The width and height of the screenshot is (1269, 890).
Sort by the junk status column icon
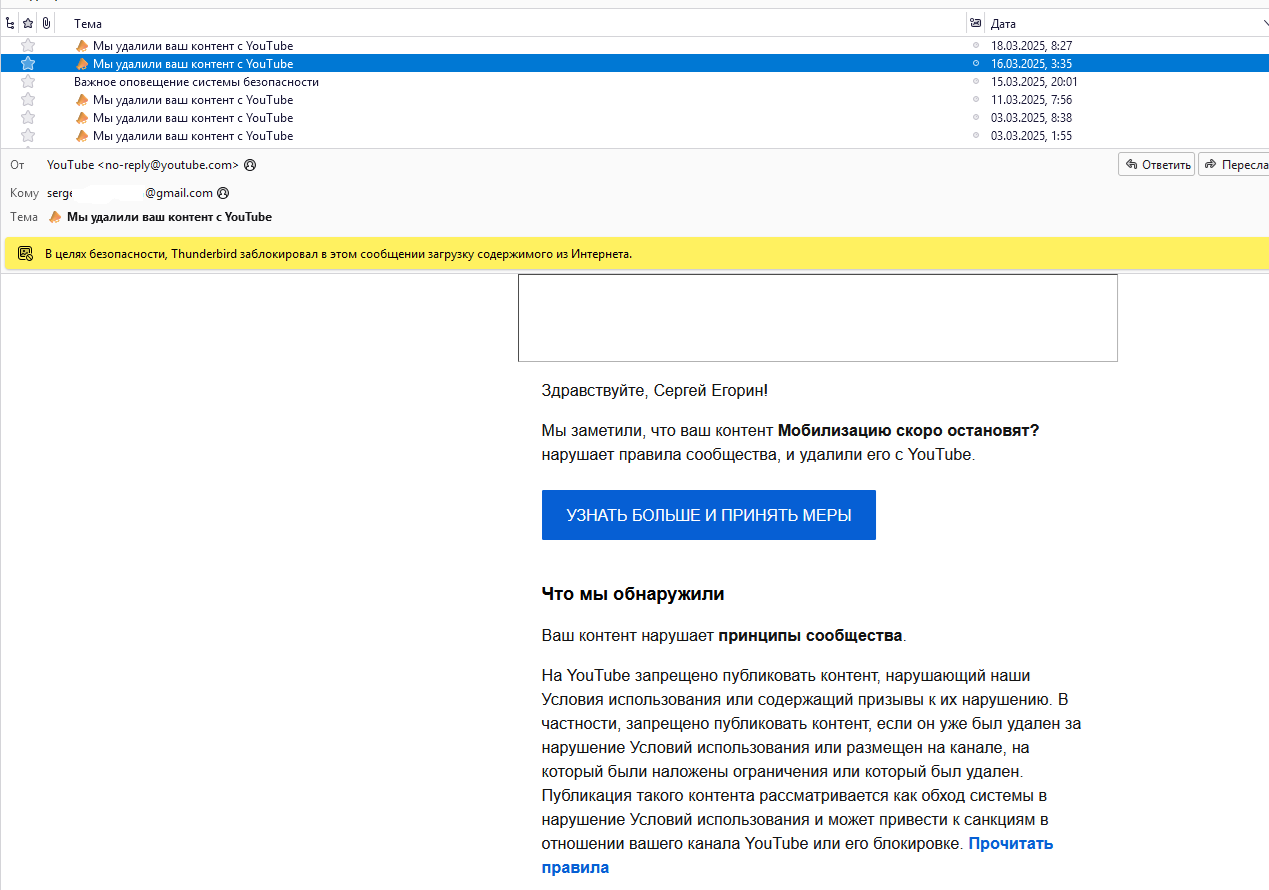pyautogui.click(x=975, y=23)
